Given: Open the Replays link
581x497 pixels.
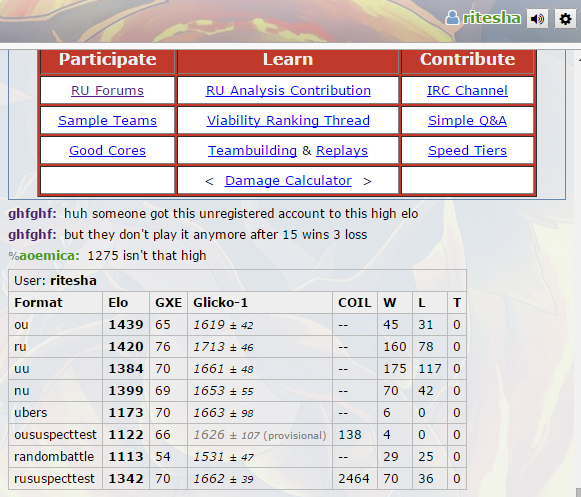Looking at the screenshot, I should (342, 150).
